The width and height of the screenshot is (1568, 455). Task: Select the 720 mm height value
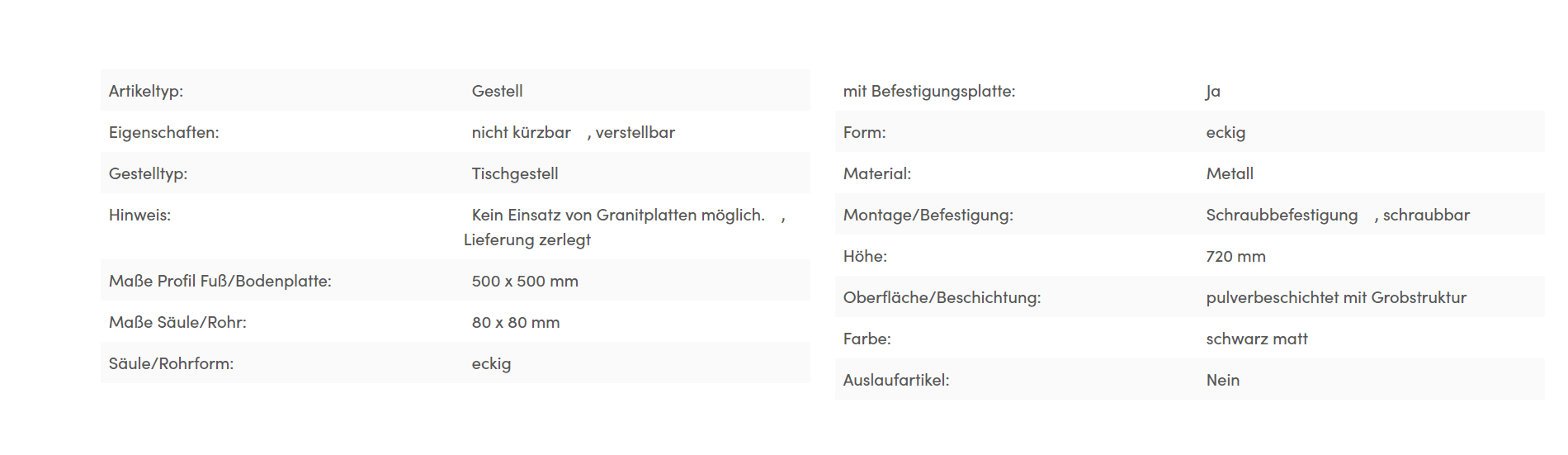(1236, 256)
